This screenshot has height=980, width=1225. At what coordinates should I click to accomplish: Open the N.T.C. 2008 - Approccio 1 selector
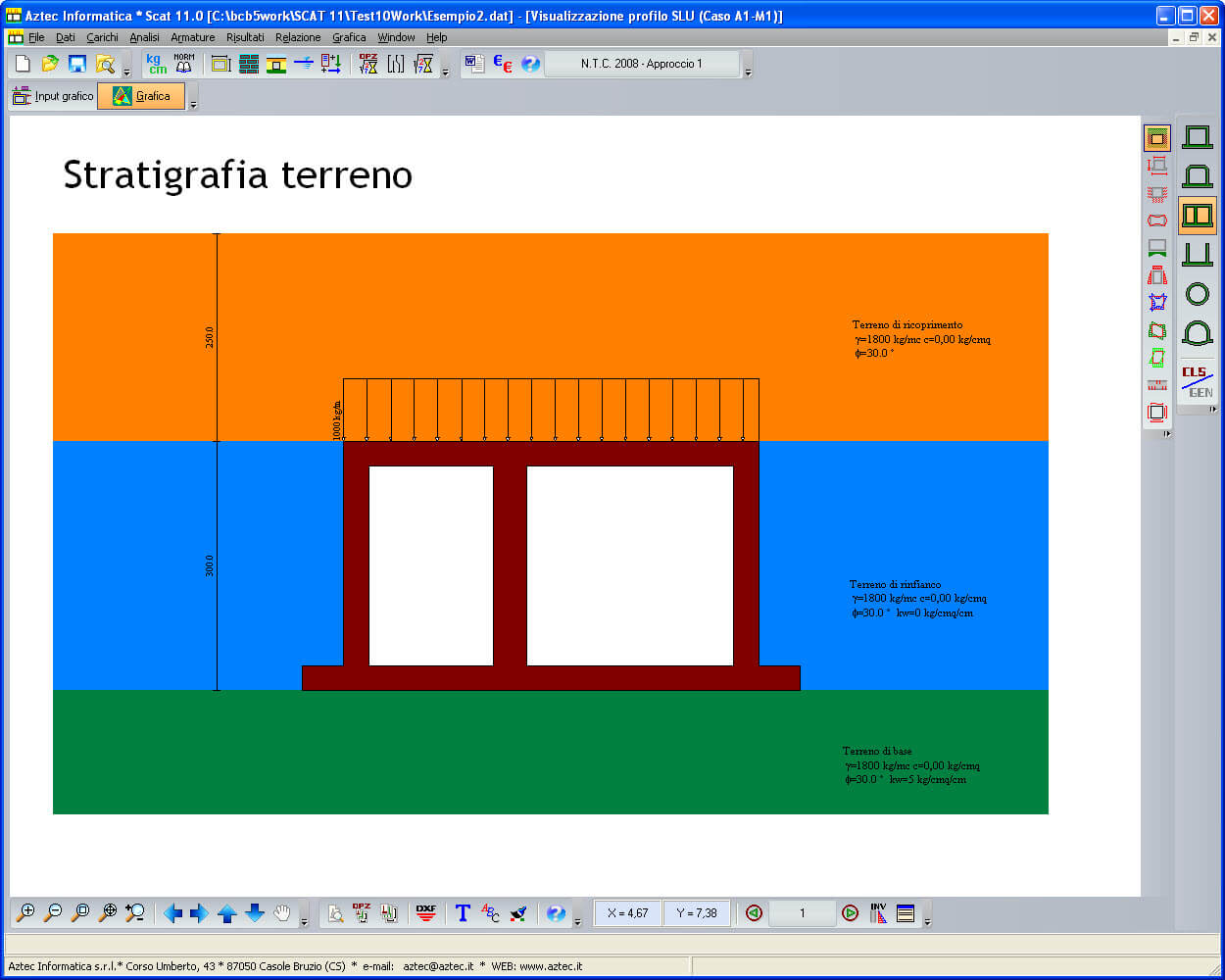642,64
